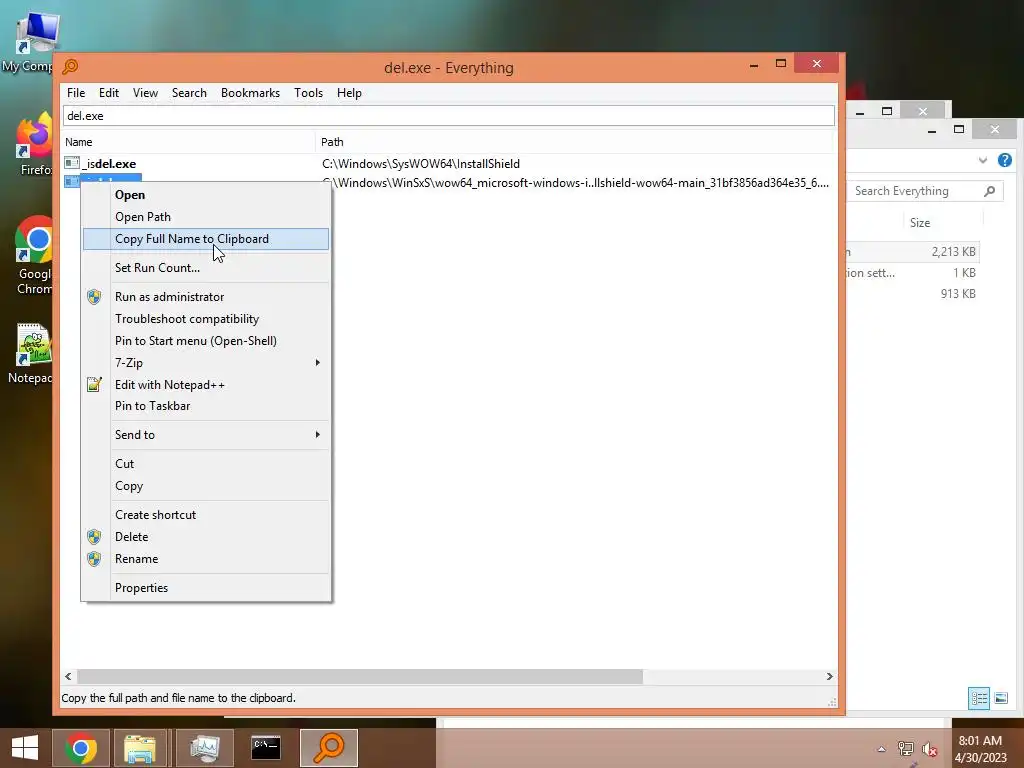Sort by the Name column header
This screenshot has width=1024, height=768.
click(188, 142)
